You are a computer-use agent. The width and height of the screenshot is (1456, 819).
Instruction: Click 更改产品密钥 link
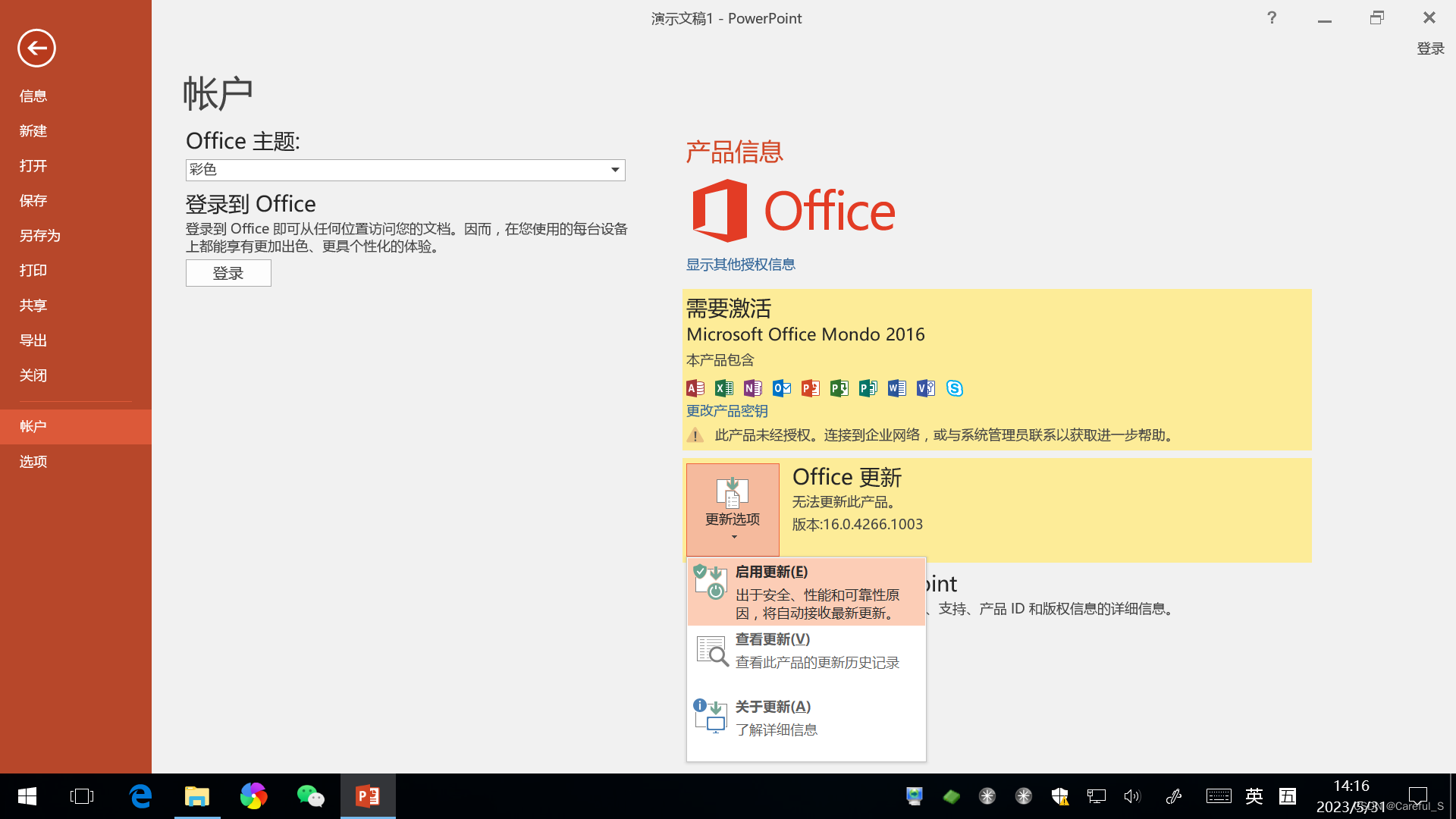tap(726, 411)
